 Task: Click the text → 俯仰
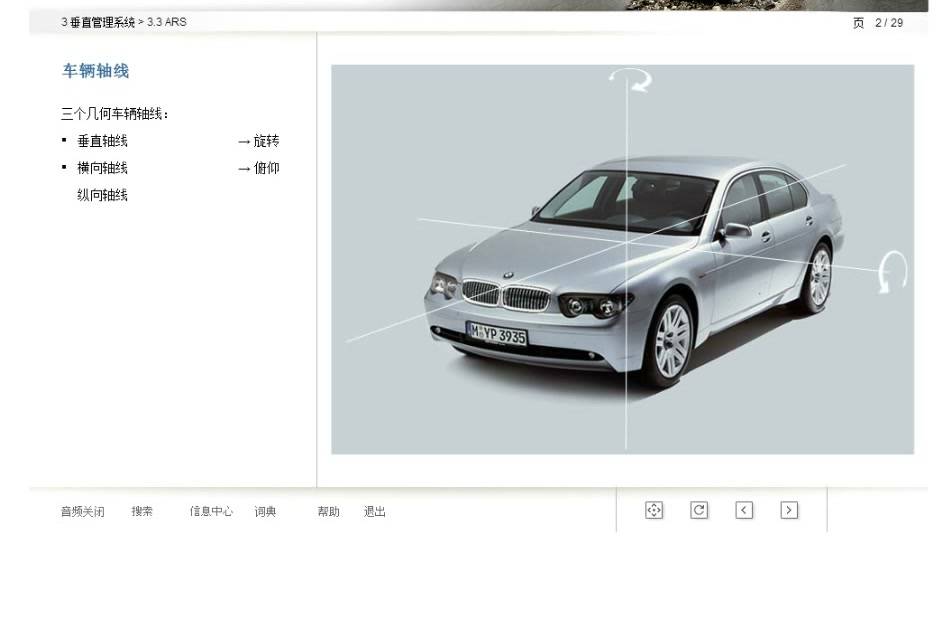[259, 168]
